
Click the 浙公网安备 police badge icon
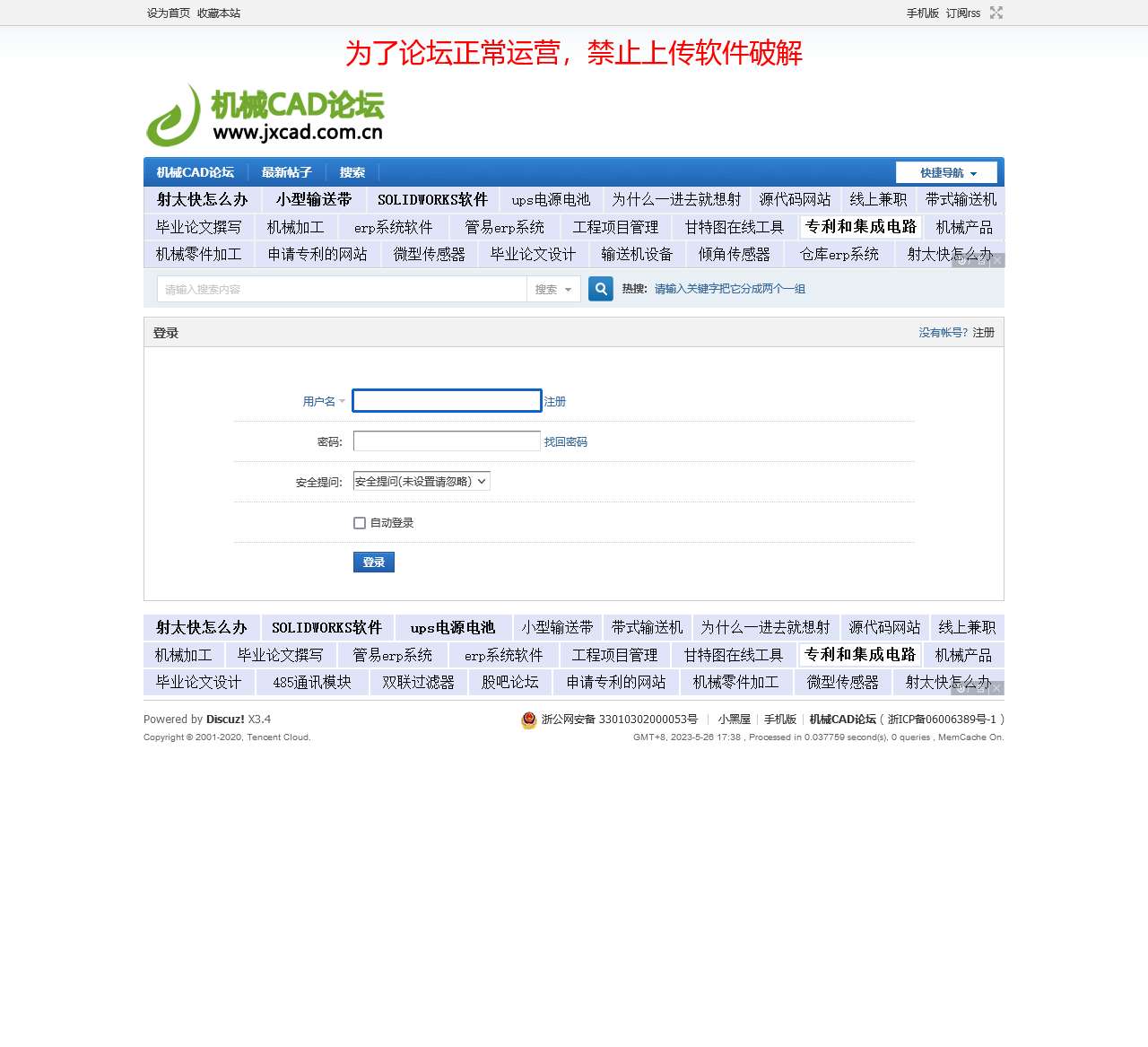point(529,720)
